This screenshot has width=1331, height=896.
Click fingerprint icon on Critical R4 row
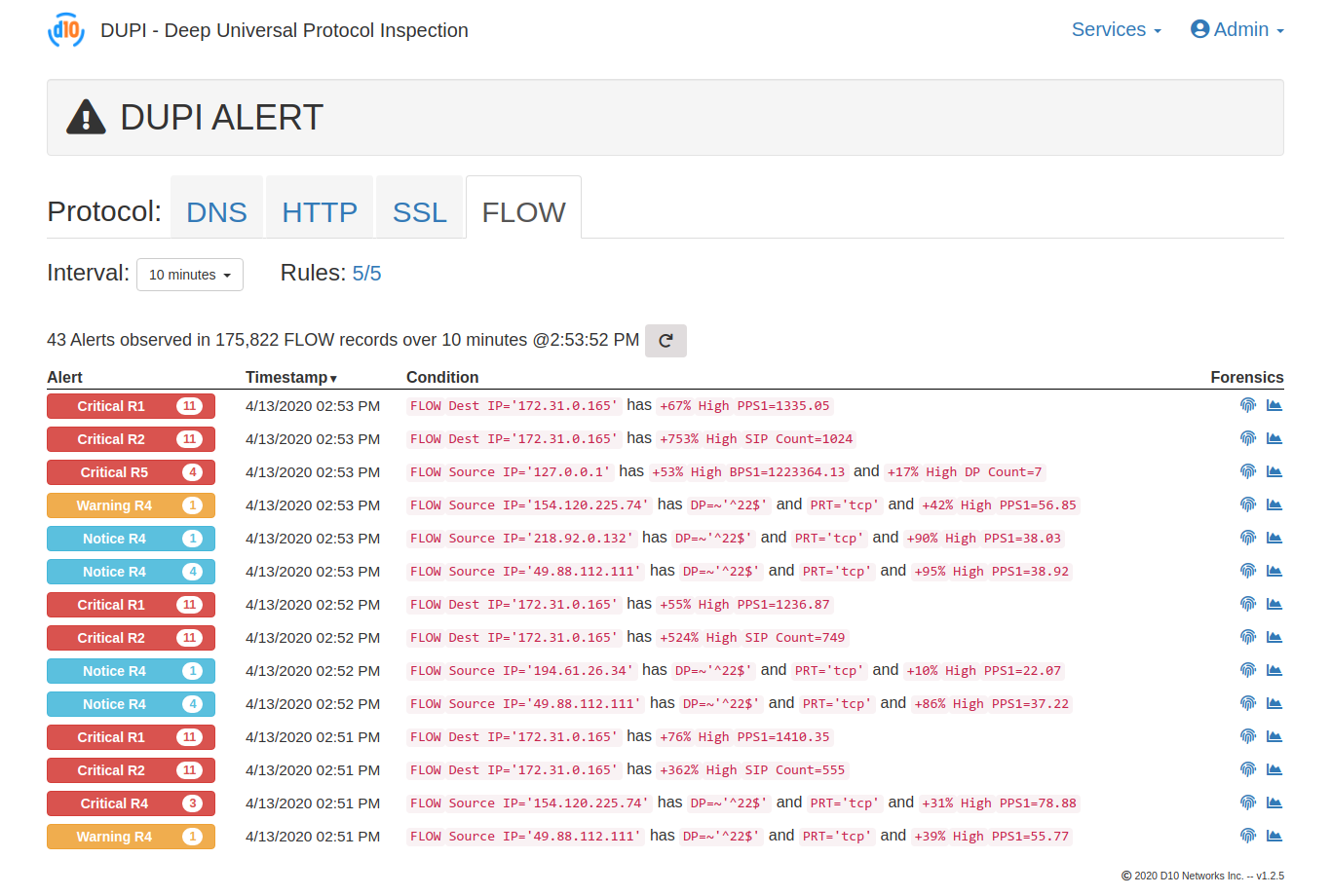1247,803
